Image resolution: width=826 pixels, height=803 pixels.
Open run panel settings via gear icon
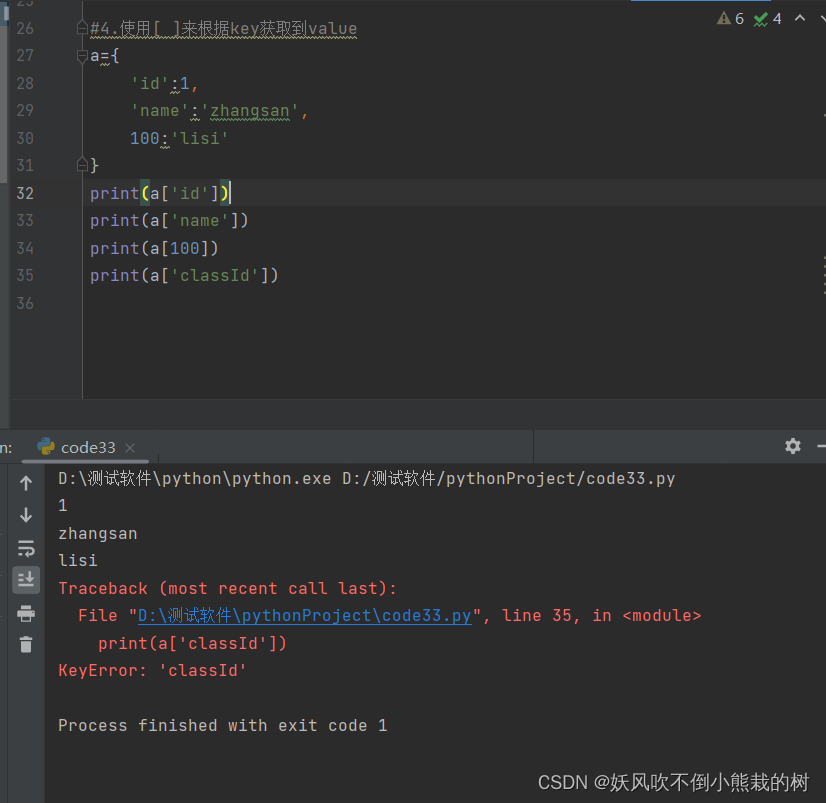click(x=793, y=446)
